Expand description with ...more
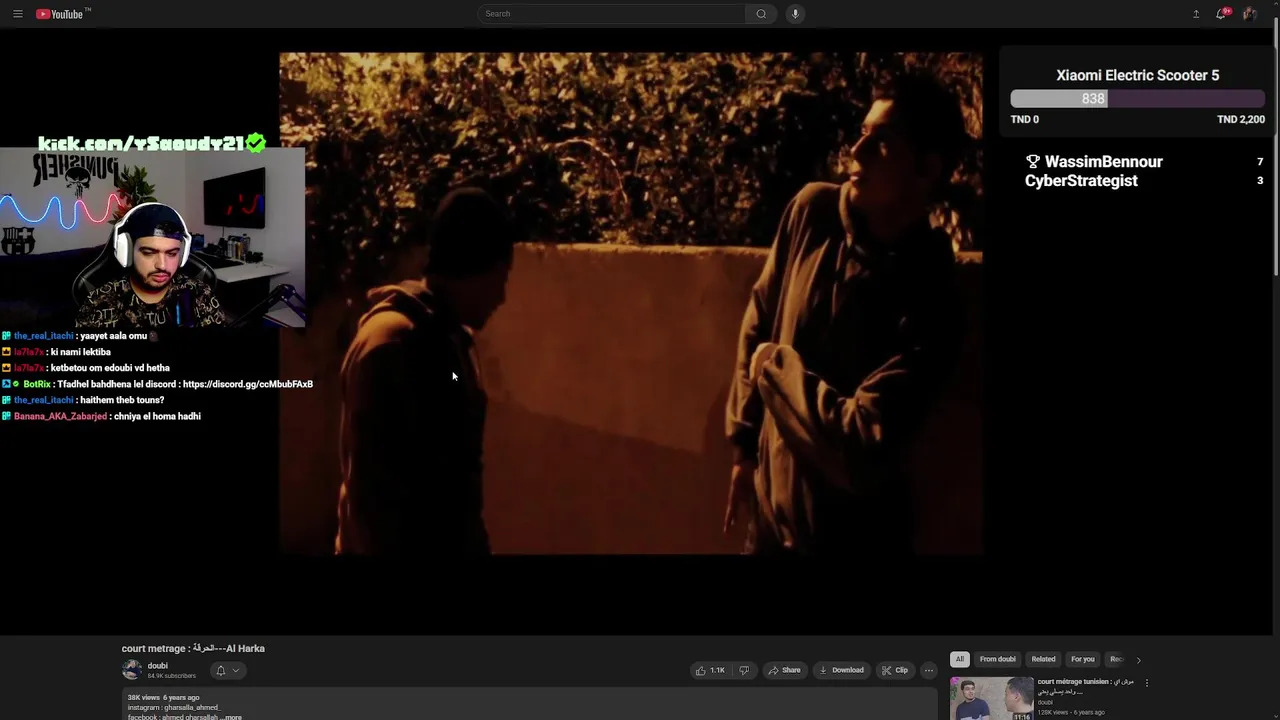The image size is (1280, 720). point(231,717)
